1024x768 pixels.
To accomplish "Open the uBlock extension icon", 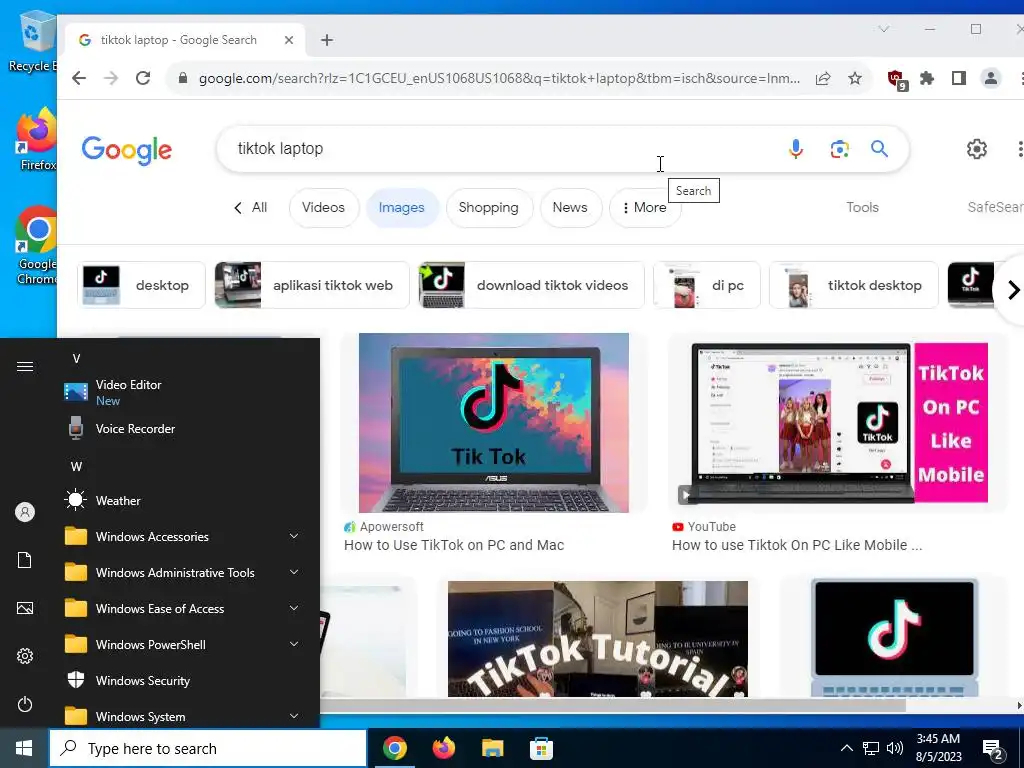I will [x=897, y=80].
